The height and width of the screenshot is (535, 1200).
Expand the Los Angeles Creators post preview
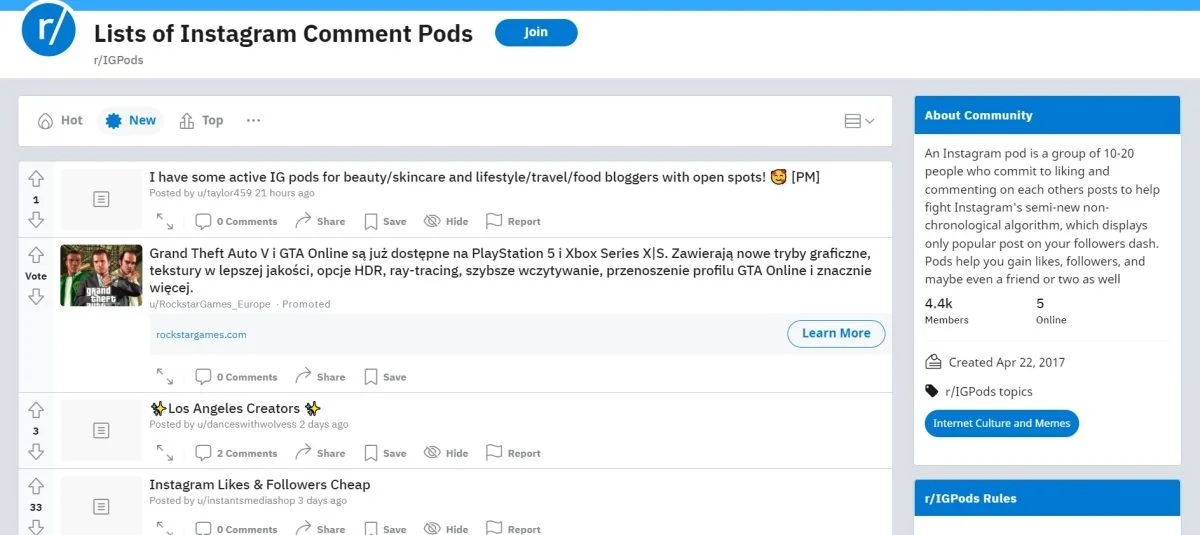pyautogui.click(x=165, y=453)
